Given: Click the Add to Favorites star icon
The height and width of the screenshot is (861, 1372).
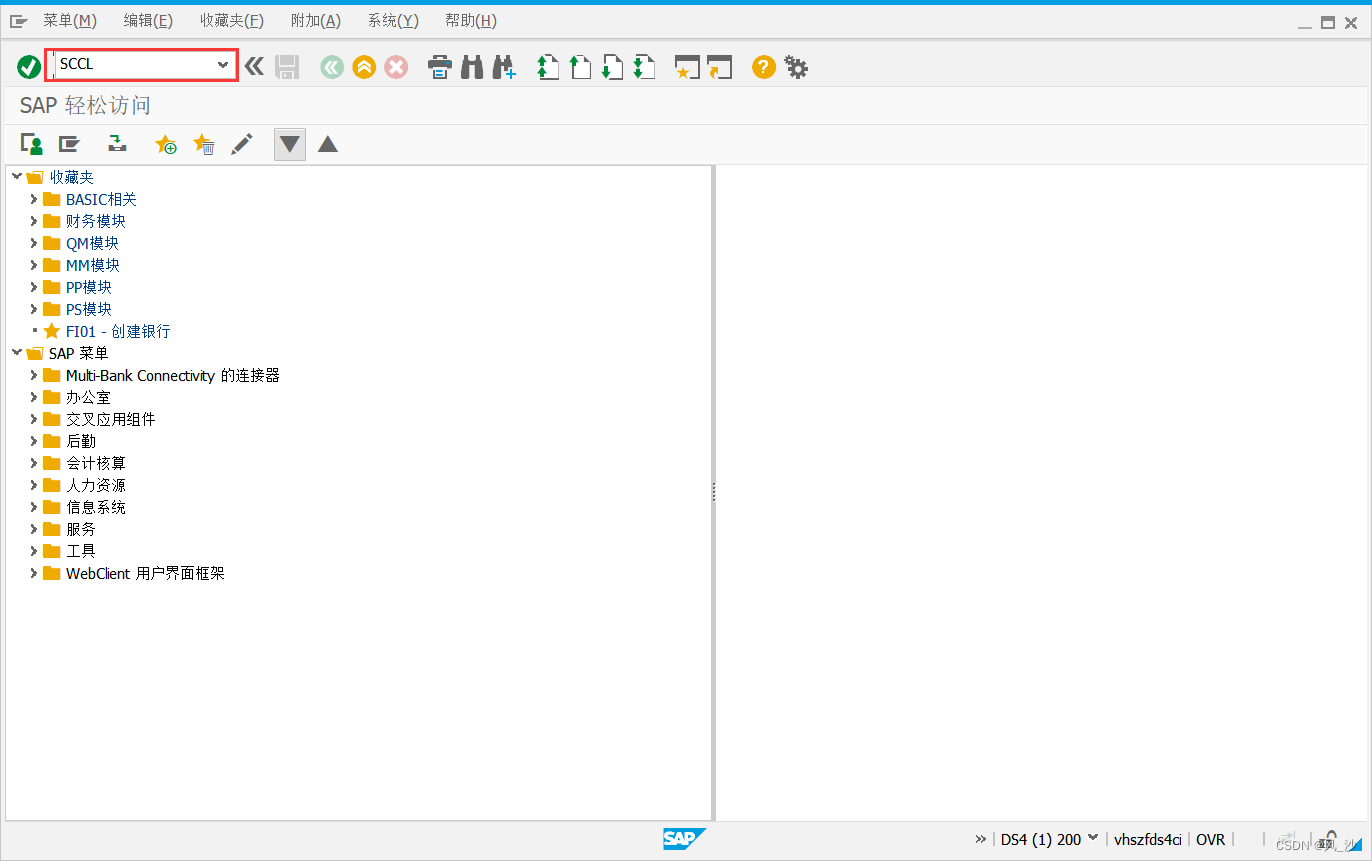Looking at the screenshot, I should point(166,144).
